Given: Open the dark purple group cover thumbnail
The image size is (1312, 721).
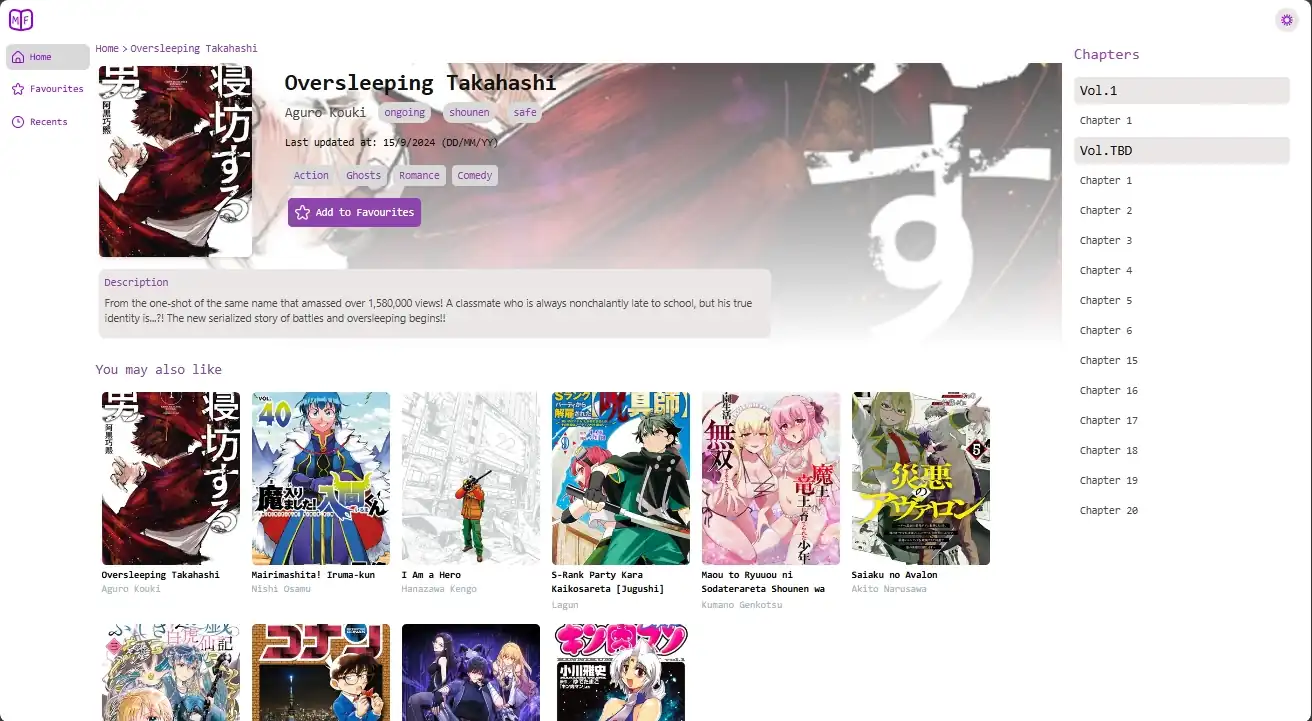Looking at the screenshot, I should click(471, 672).
